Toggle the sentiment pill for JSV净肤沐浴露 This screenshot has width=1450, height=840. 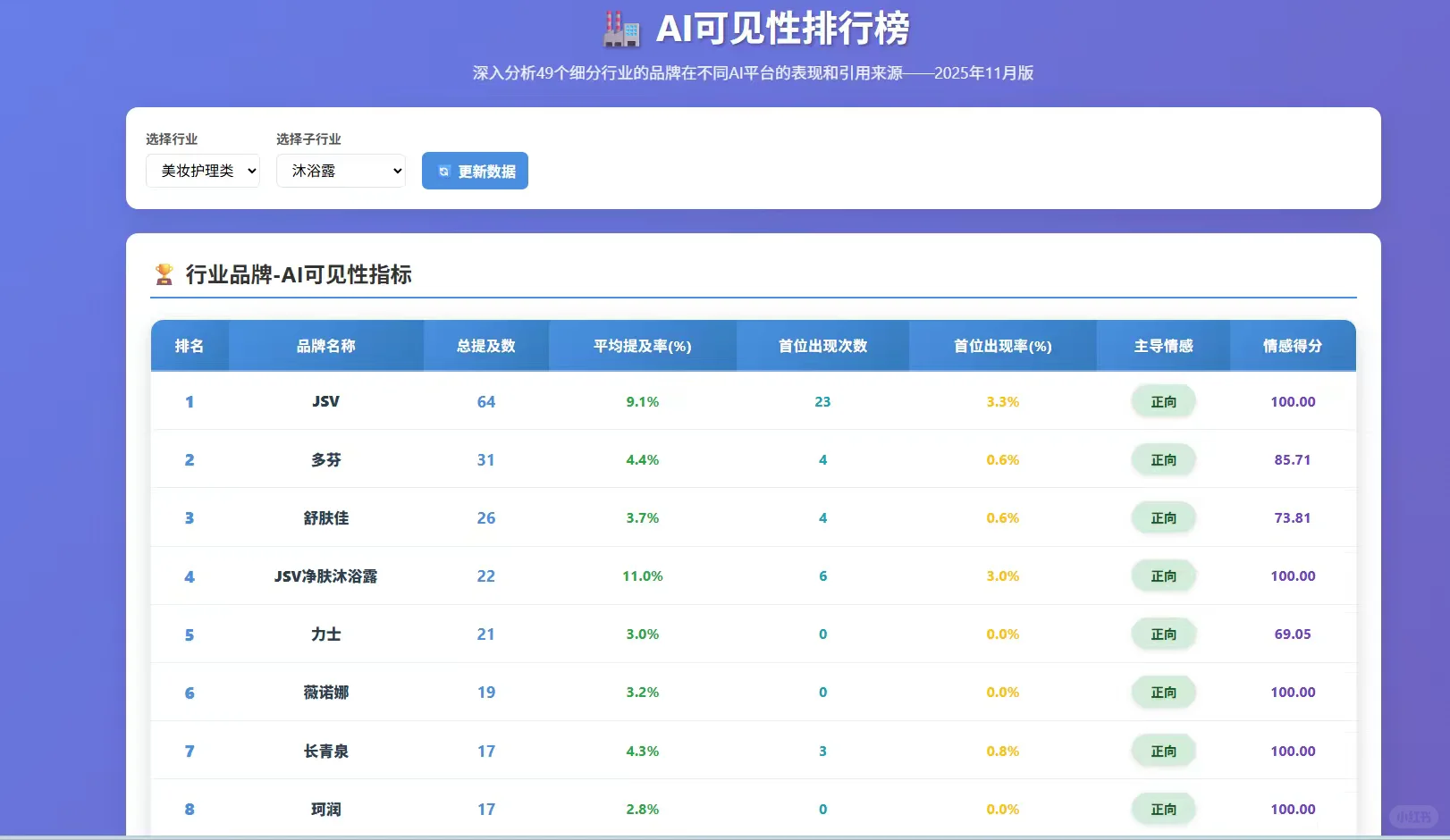tap(1163, 575)
